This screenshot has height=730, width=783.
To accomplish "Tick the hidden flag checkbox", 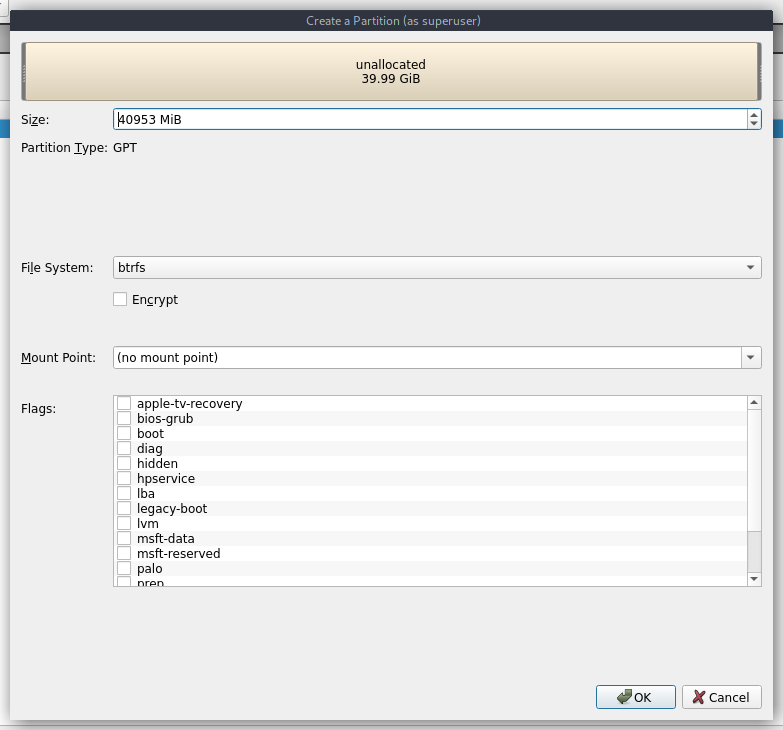I will point(124,464).
